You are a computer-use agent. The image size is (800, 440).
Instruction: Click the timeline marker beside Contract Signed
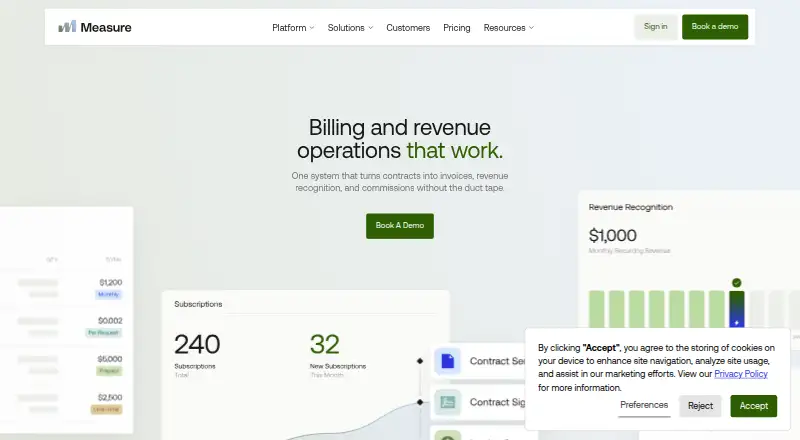point(420,402)
